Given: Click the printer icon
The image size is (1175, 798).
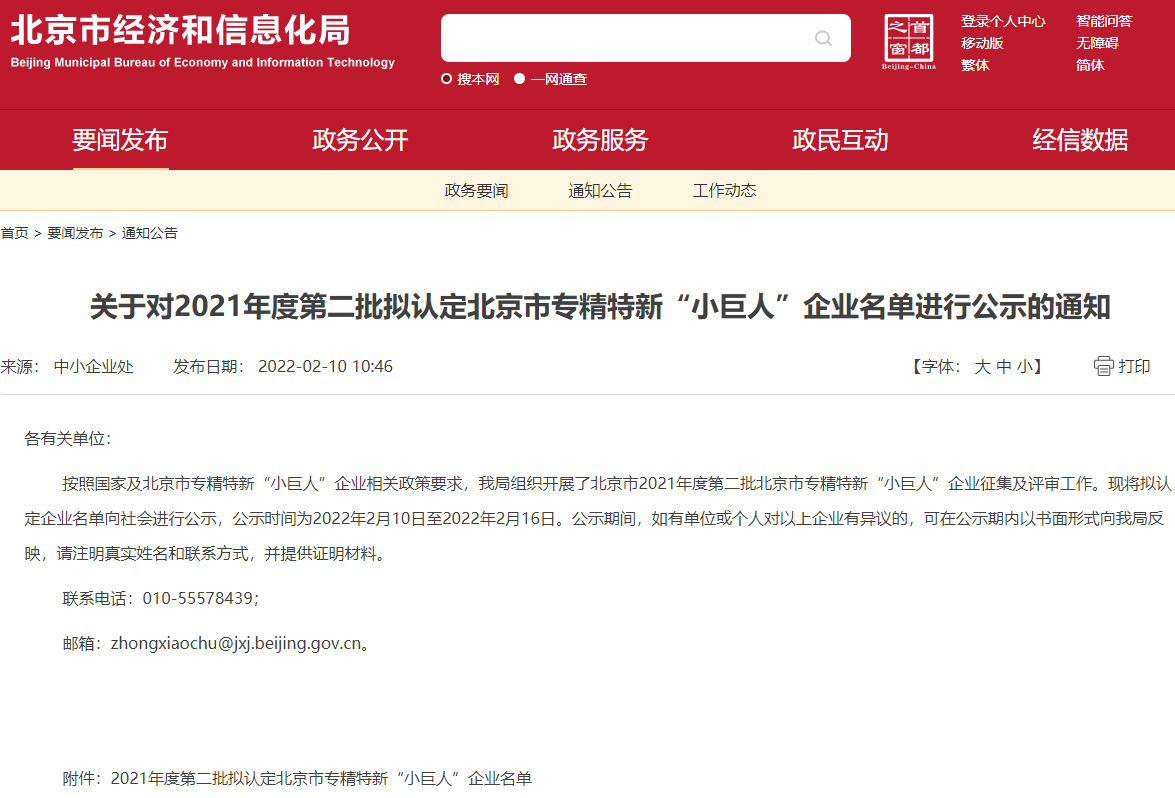Looking at the screenshot, I should coord(1103,366).
